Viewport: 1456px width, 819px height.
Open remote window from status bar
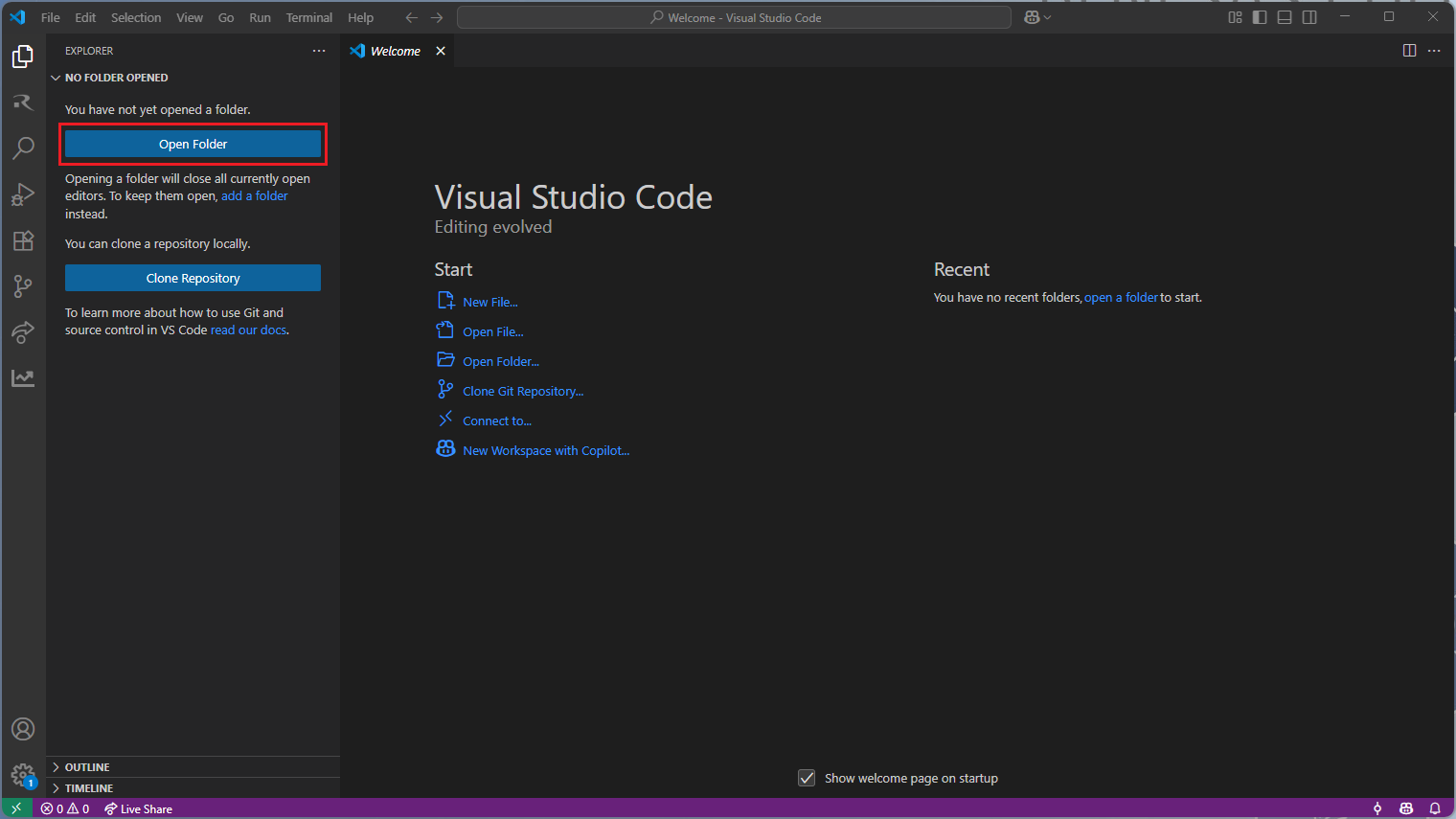[x=16, y=808]
